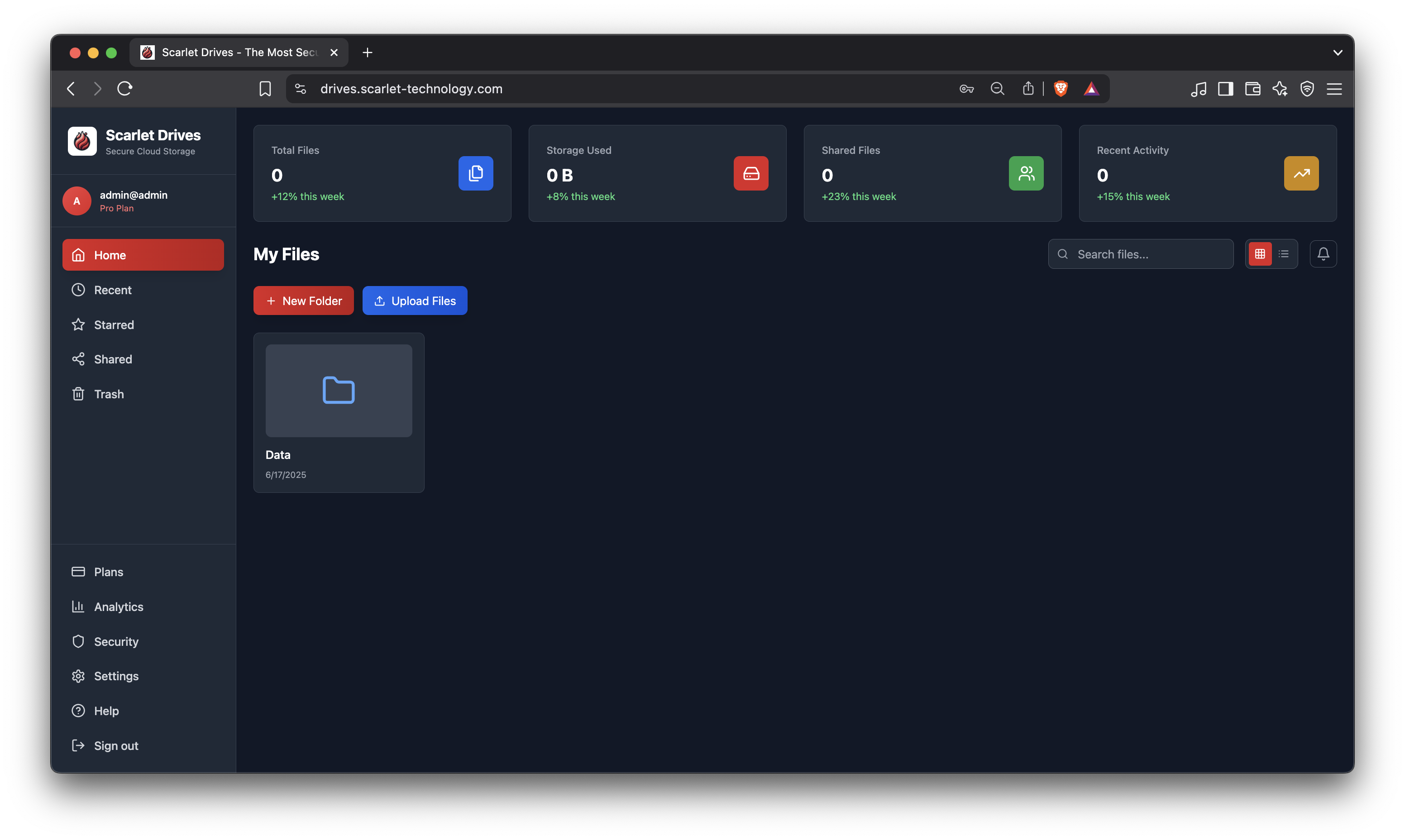
Task: Click the 6/17/2025 folder date
Action: pyautogui.click(x=286, y=475)
